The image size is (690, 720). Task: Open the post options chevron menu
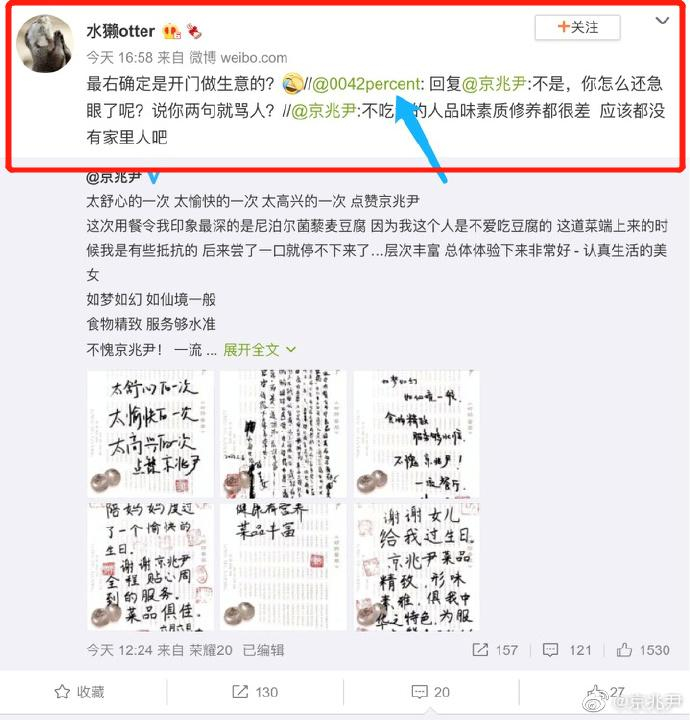click(x=662, y=21)
